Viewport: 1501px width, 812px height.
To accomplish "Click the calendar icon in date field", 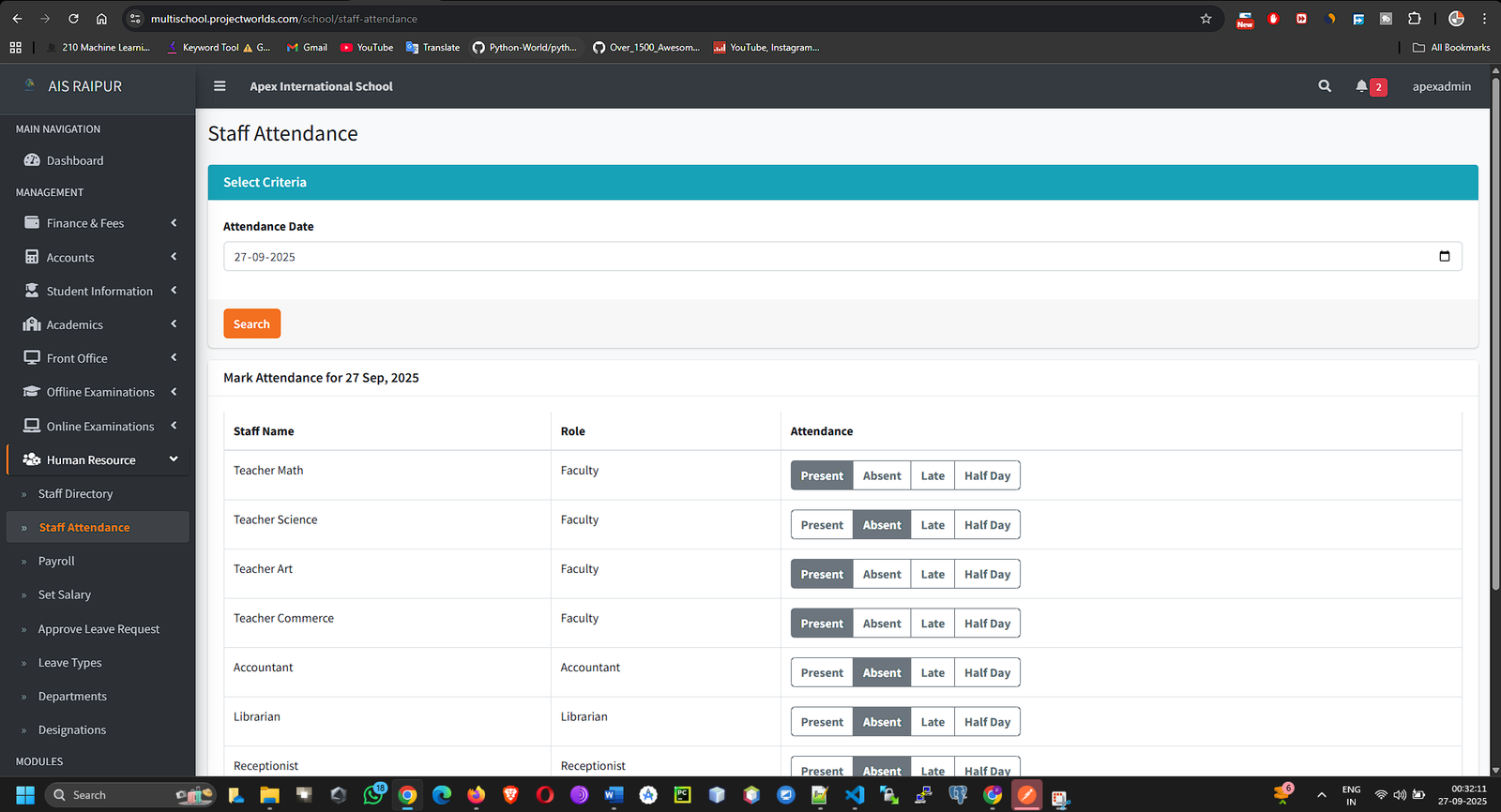I will point(1444,257).
